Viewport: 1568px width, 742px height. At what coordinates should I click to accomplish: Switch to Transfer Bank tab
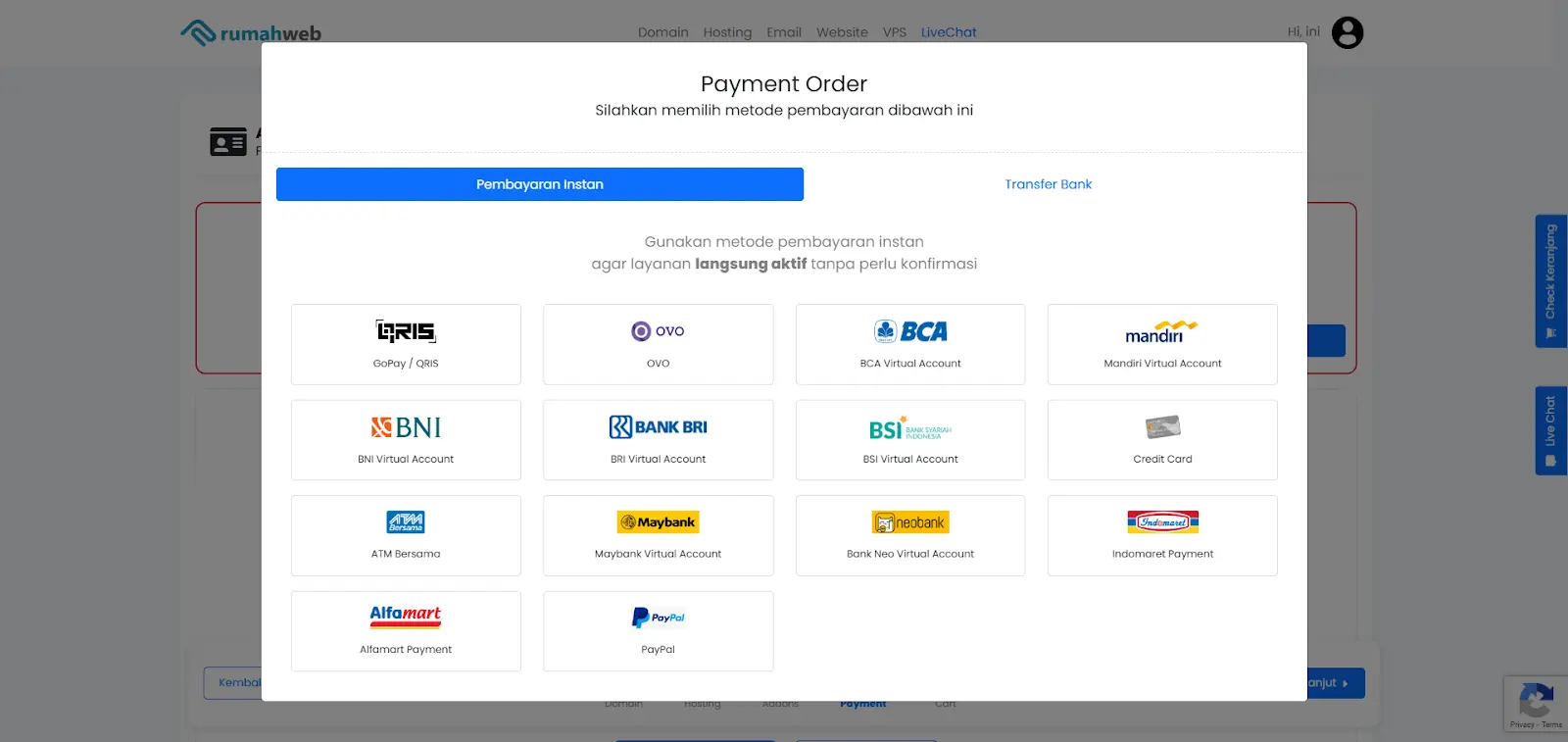1048,184
